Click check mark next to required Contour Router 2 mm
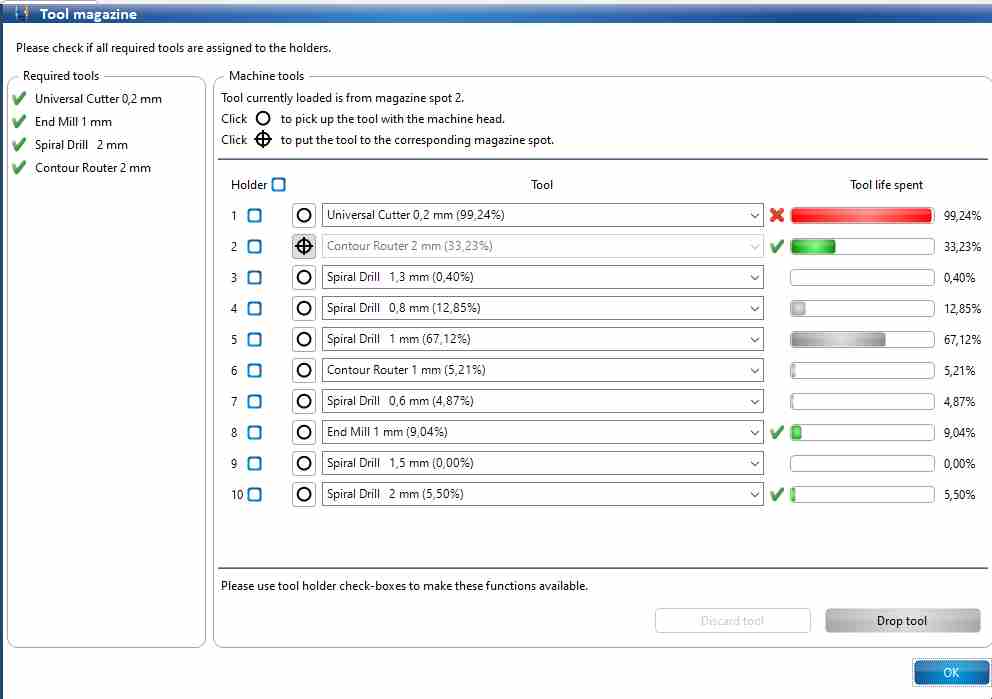Screen dimensions: 992x699 20,167
